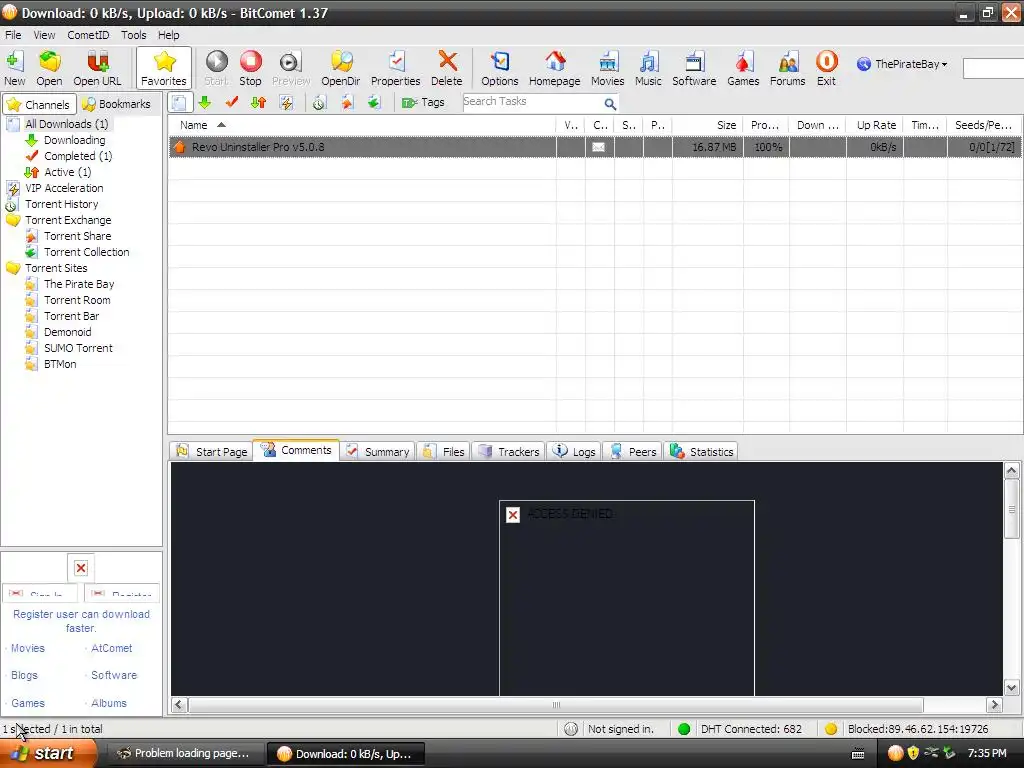Switch to the Summary tab
This screenshot has height=768, width=1024.
[x=377, y=452]
